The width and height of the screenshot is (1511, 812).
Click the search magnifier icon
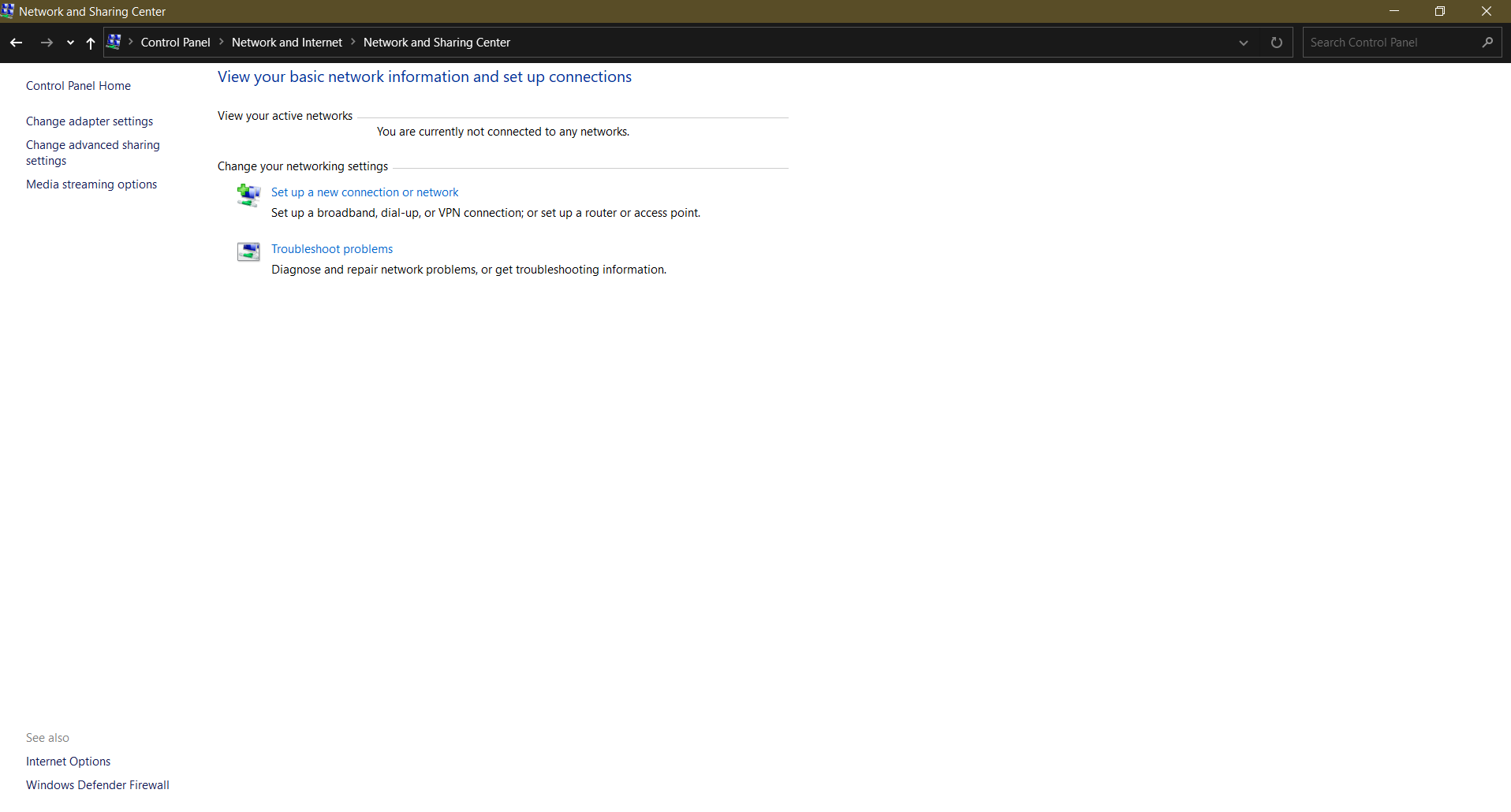[1487, 43]
